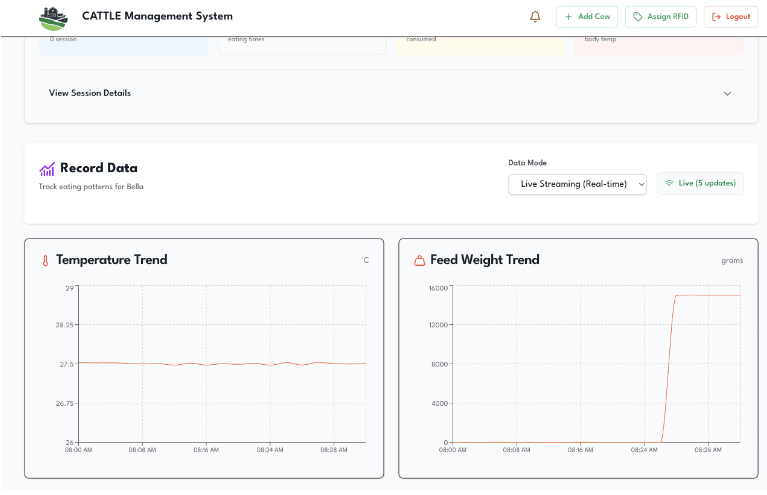
Task: Click Track eating patterns for Bella text
Action: coord(91,186)
